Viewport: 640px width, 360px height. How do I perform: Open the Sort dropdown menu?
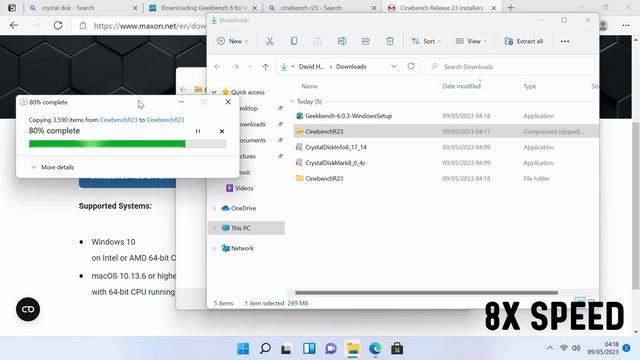pos(427,41)
